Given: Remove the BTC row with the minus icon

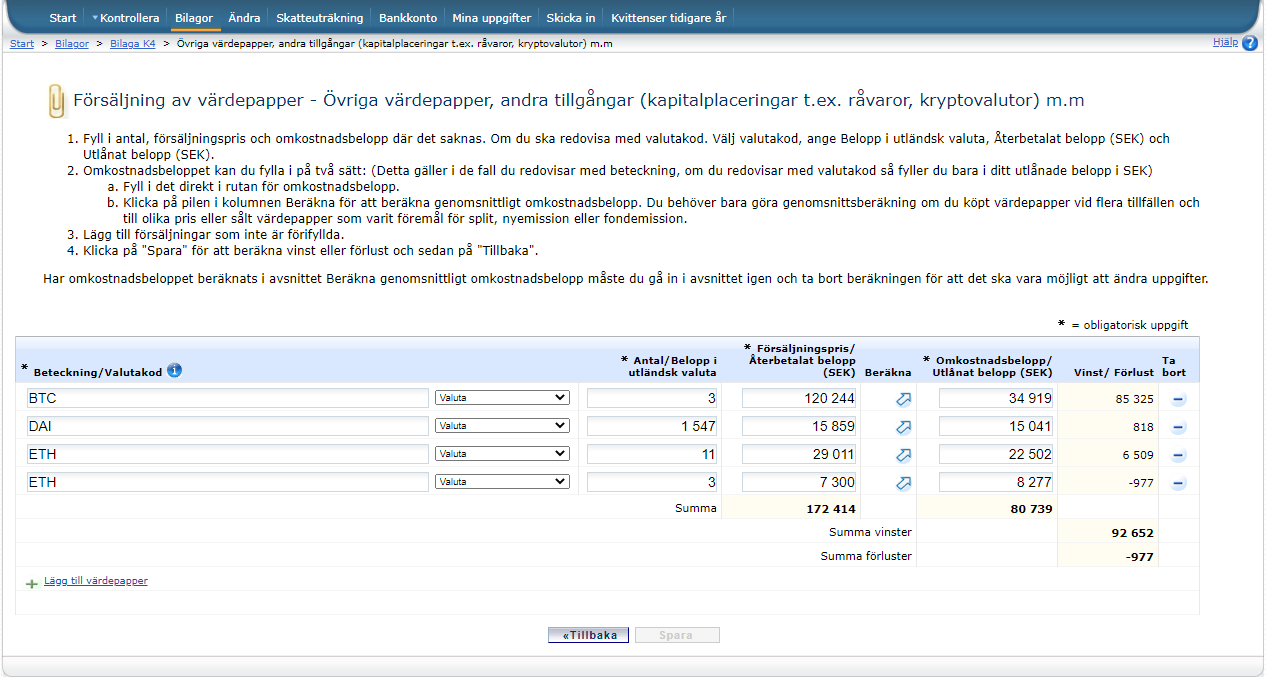Looking at the screenshot, I should tap(1178, 399).
